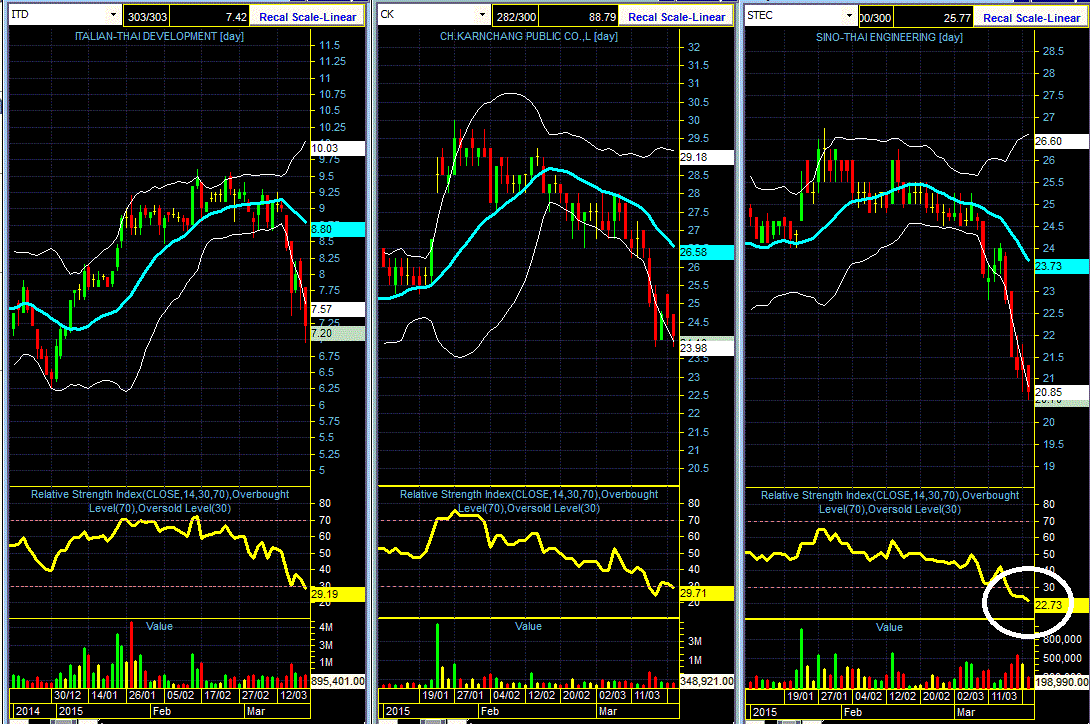
Task: Click the yellow 29.71 RSI value label
Action: [x=706, y=593]
